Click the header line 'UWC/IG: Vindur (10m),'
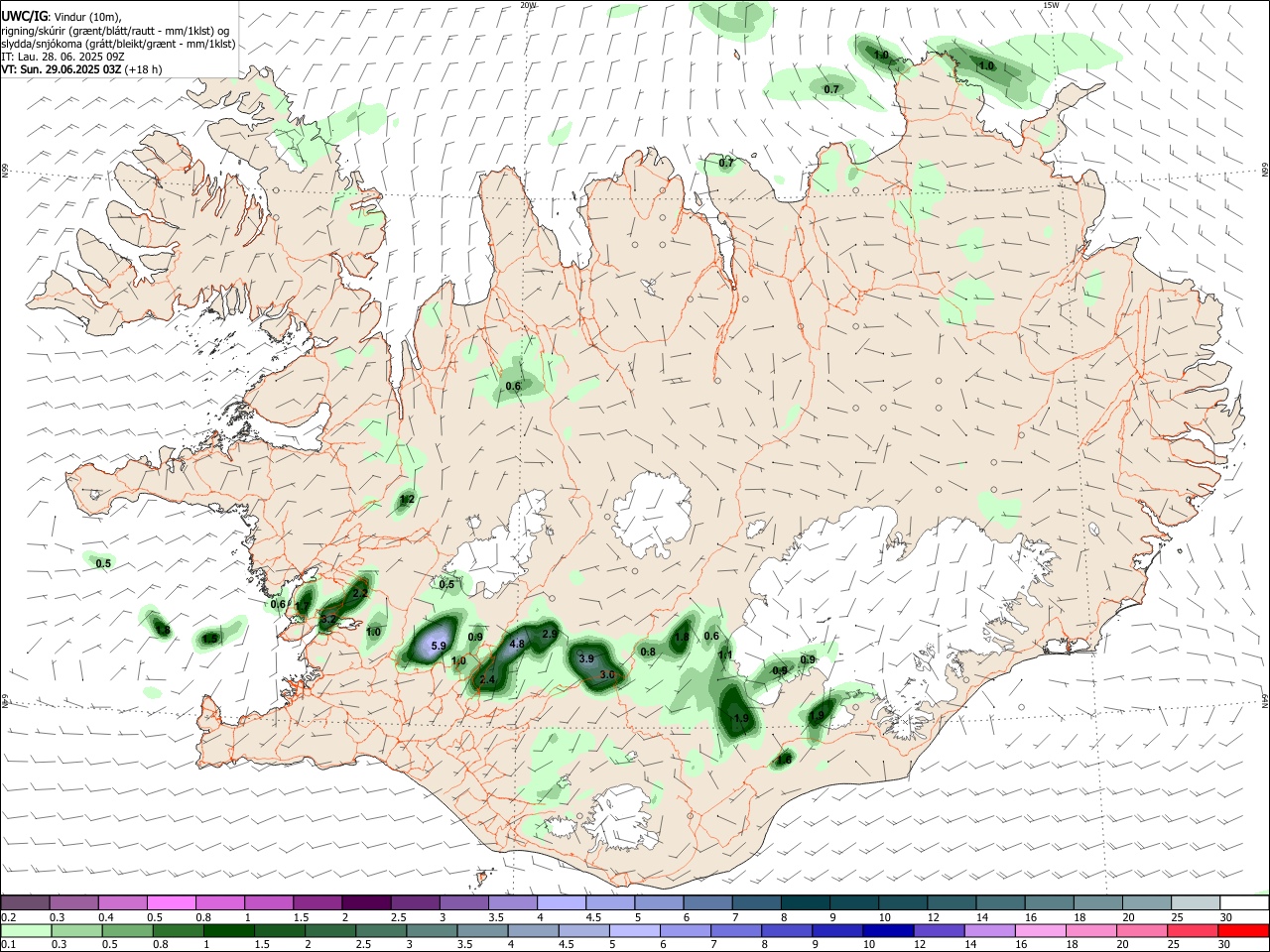This screenshot has width=1270, height=952. click(62, 16)
